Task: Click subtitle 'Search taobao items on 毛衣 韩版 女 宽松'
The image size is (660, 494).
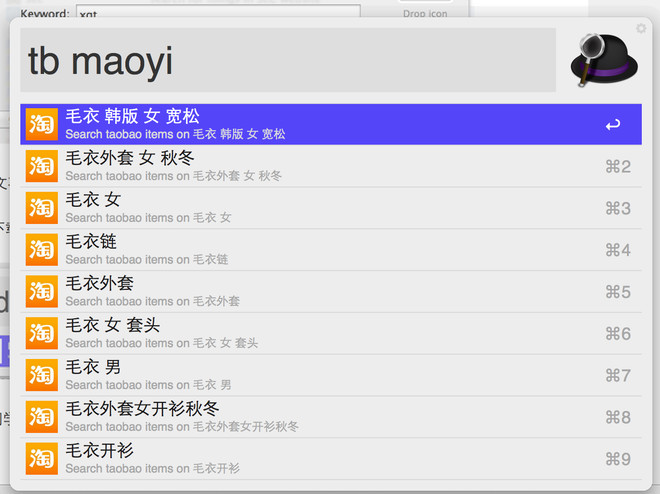Action: pyautogui.click(x=176, y=134)
